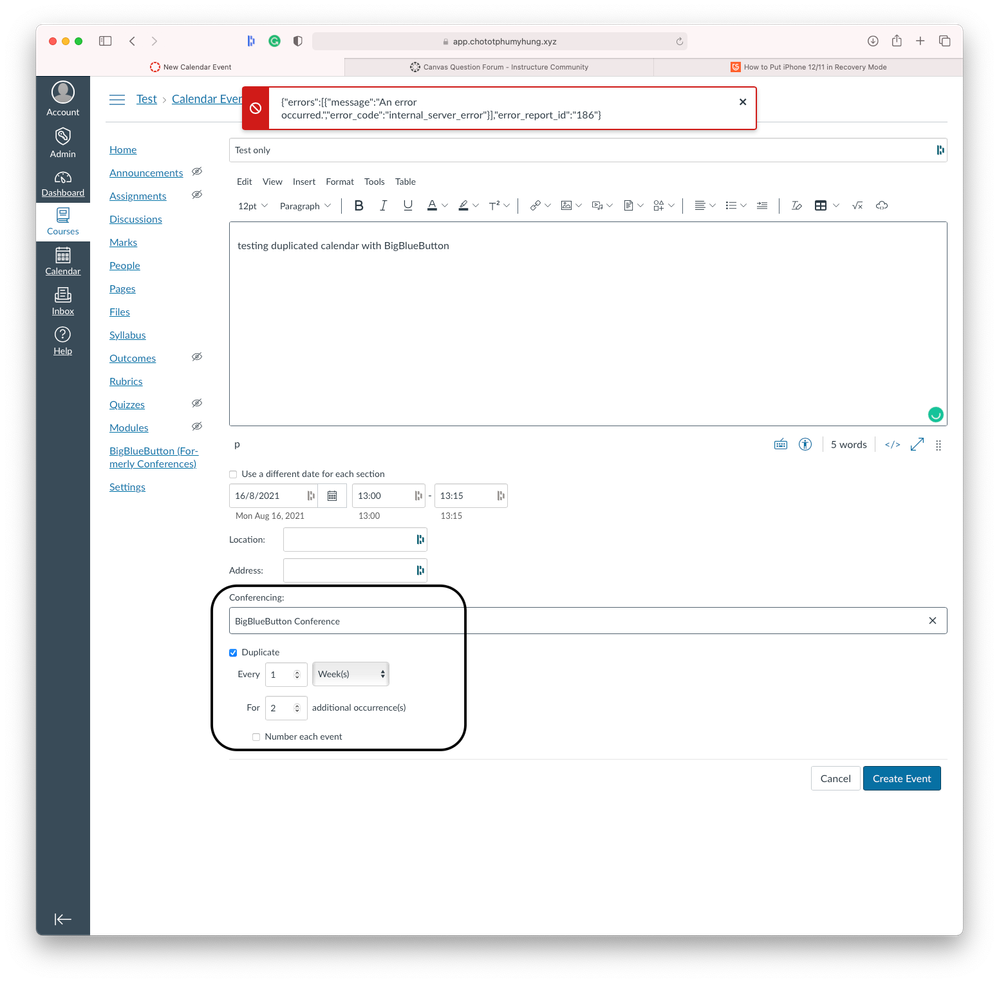Click the increase indent icon
Image resolution: width=999 pixels, height=983 pixels.
point(762,206)
